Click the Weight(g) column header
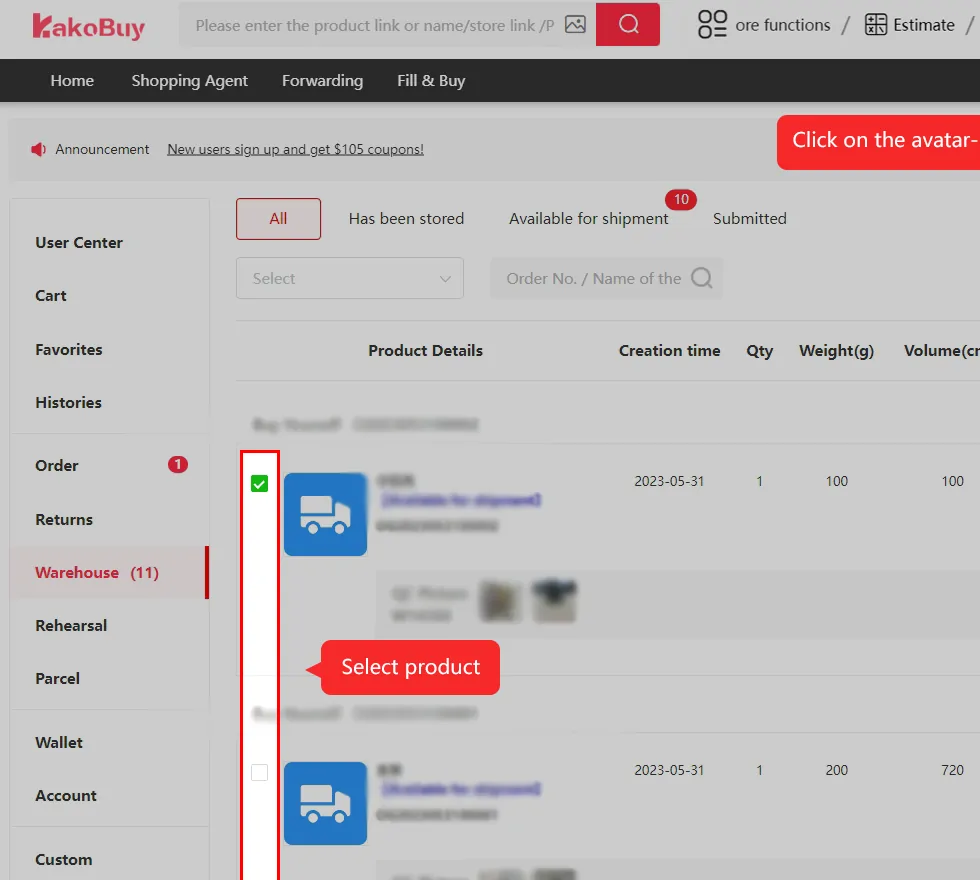 836,351
